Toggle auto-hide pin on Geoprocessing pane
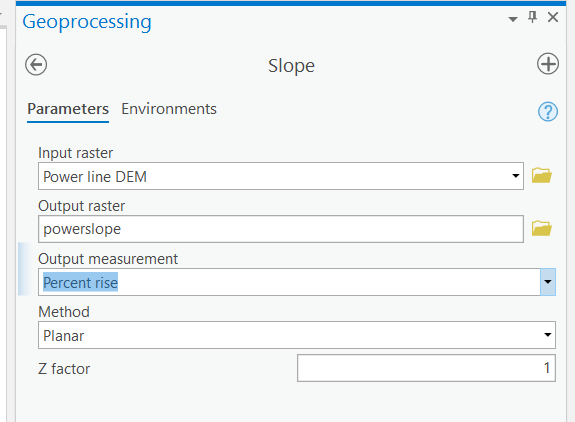The image size is (575, 422). tap(532, 17)
